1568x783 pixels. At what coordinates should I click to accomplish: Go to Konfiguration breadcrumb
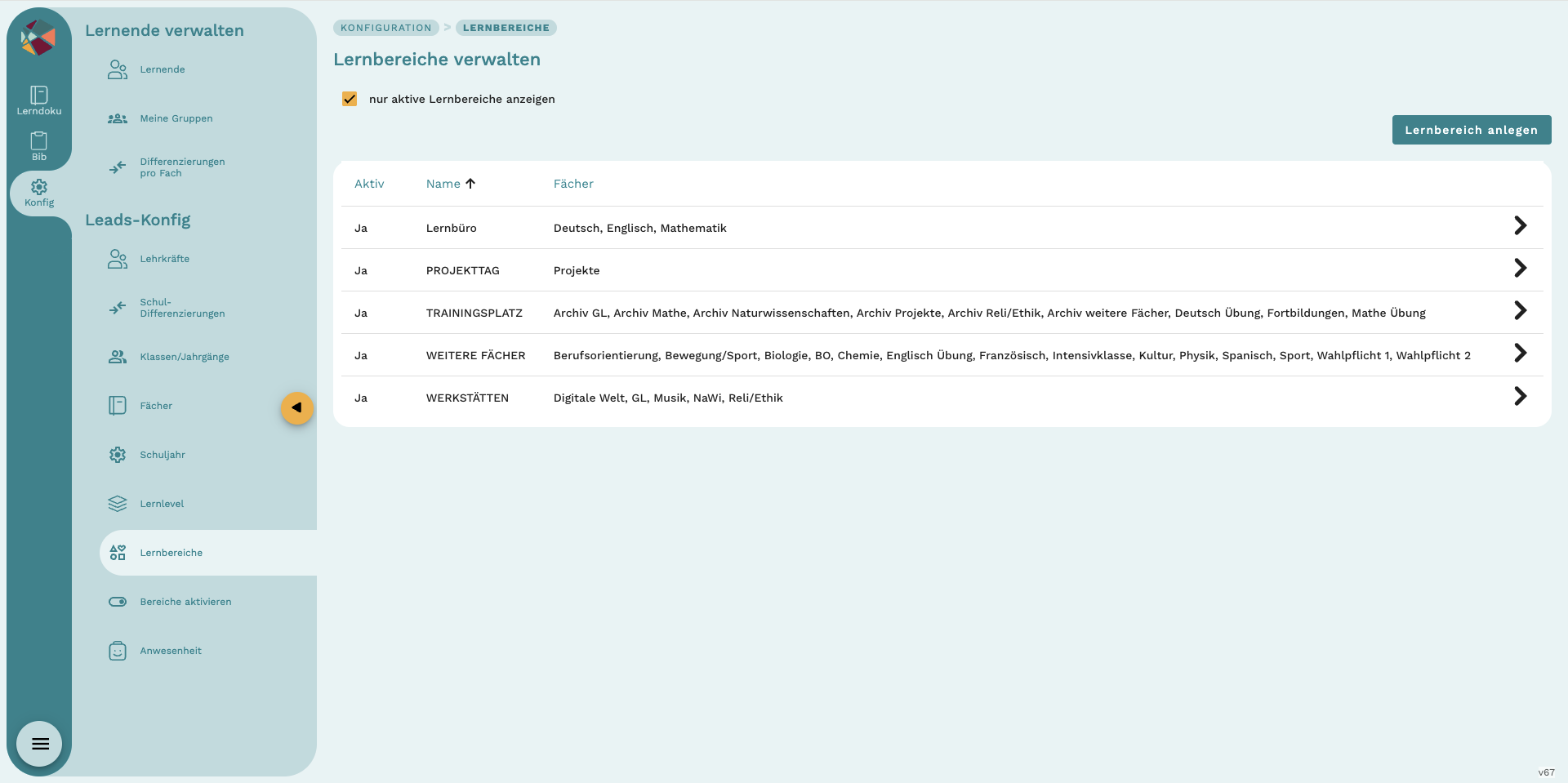385,28
